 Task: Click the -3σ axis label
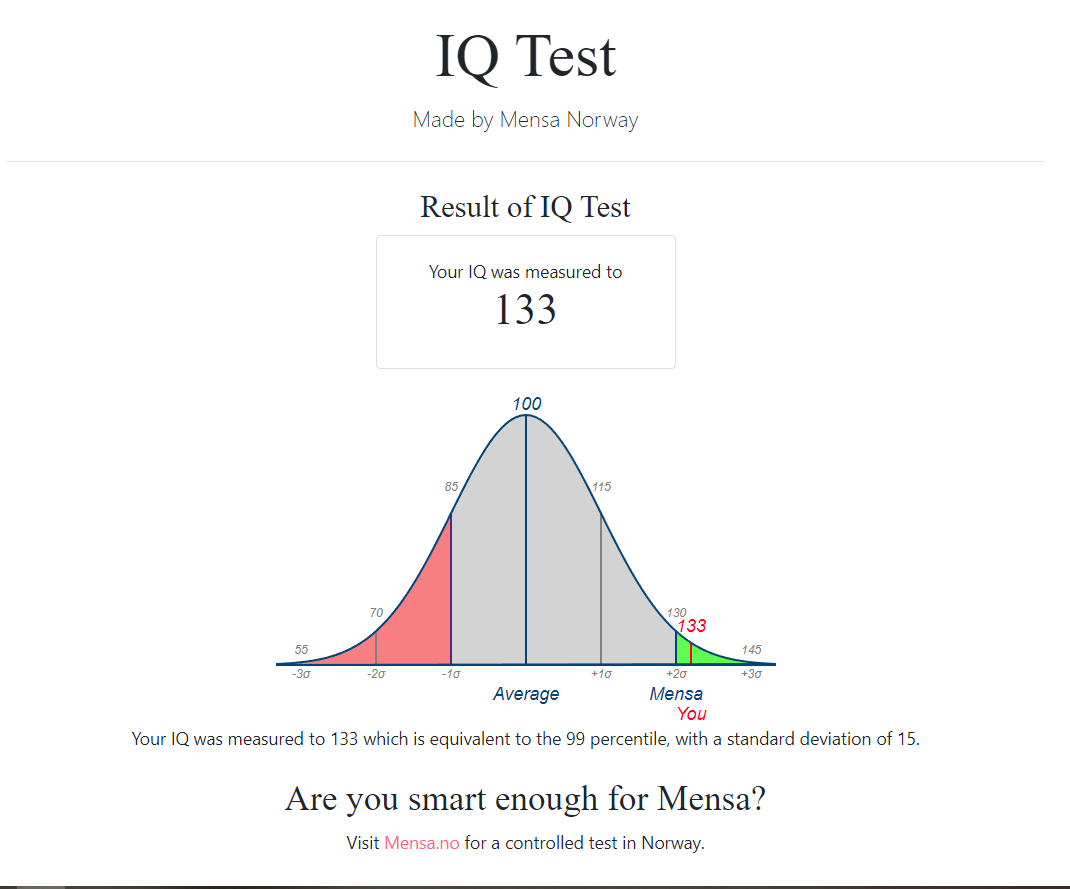click(x=301, y=674)
